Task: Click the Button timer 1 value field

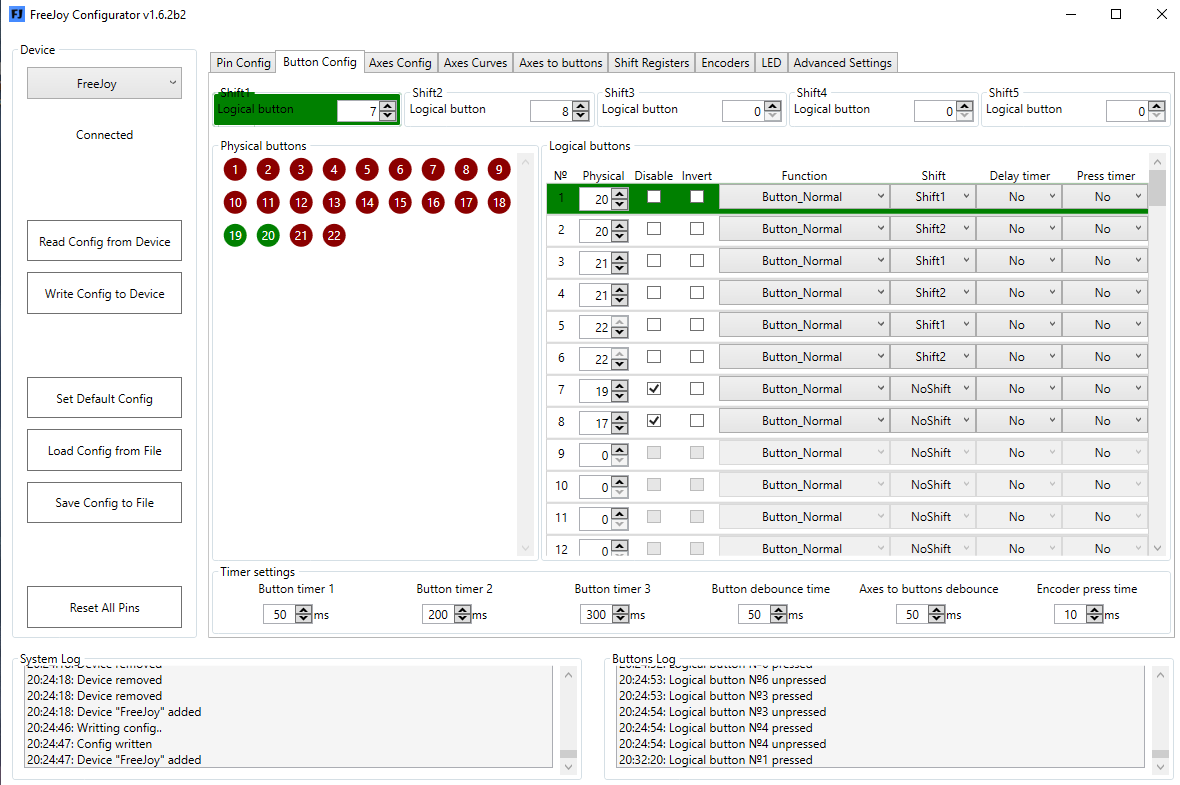Action: point(279,614)
